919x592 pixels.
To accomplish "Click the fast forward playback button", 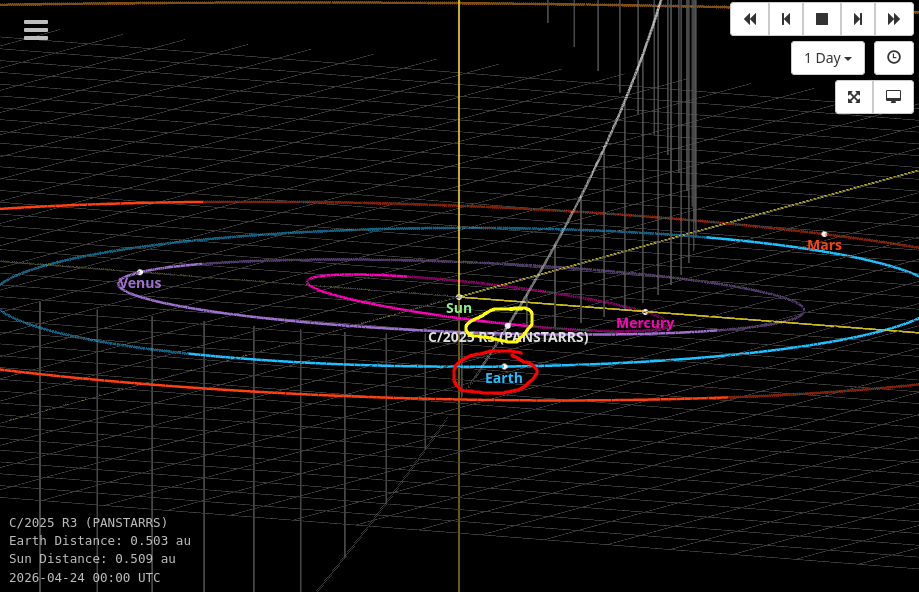I will click(894, 19).
